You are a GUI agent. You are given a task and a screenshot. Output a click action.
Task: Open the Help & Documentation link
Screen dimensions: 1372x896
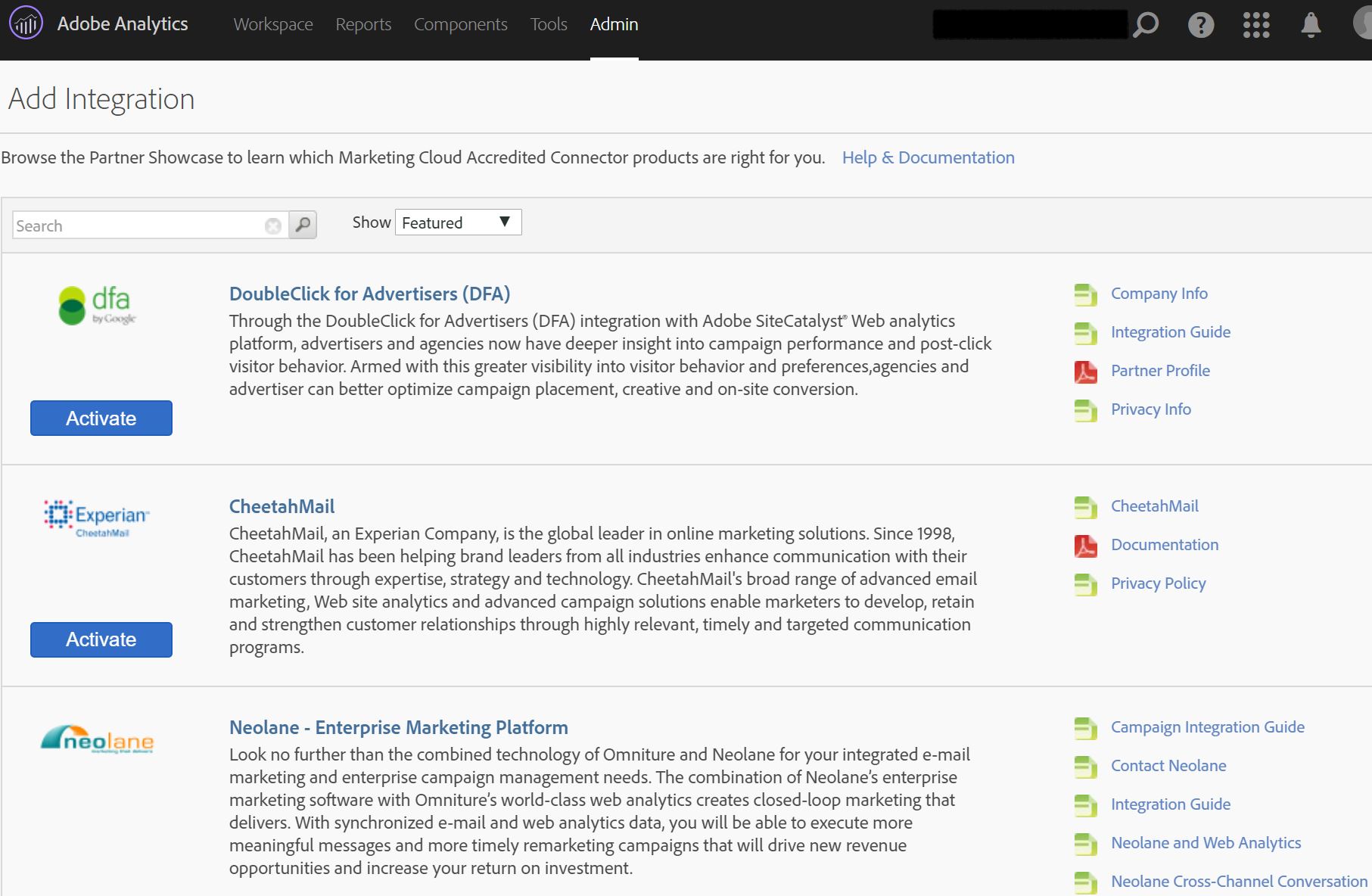coord(928,157)
